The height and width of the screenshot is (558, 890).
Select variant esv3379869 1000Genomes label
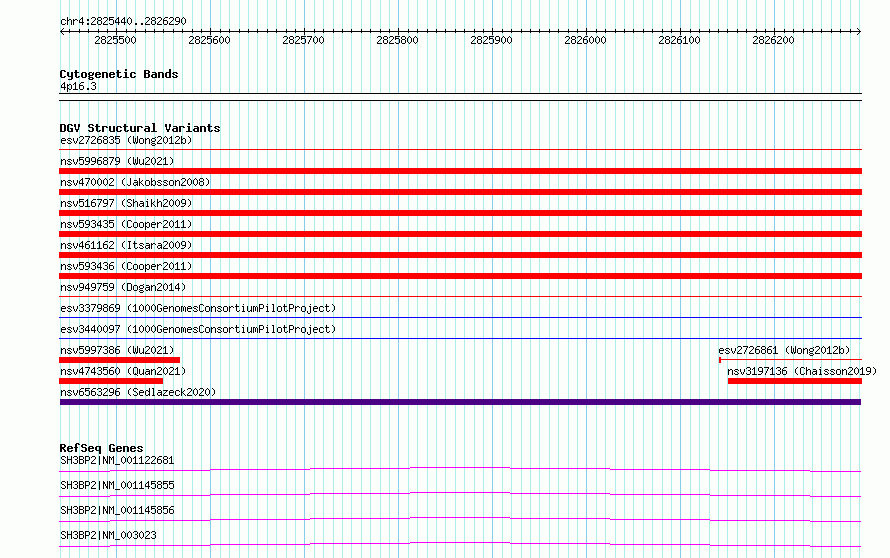pyautogui.click(x=198, y=308)
